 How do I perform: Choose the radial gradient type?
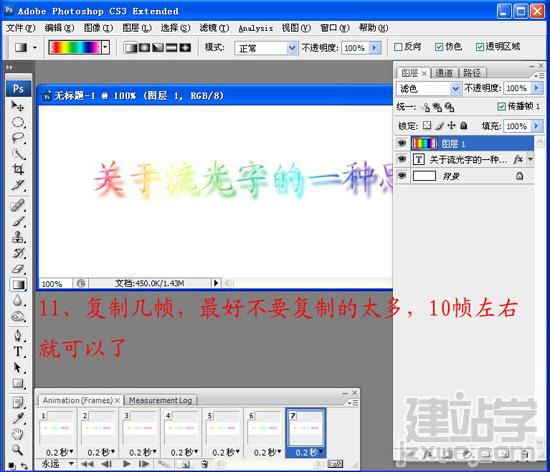tap(144, 48)
